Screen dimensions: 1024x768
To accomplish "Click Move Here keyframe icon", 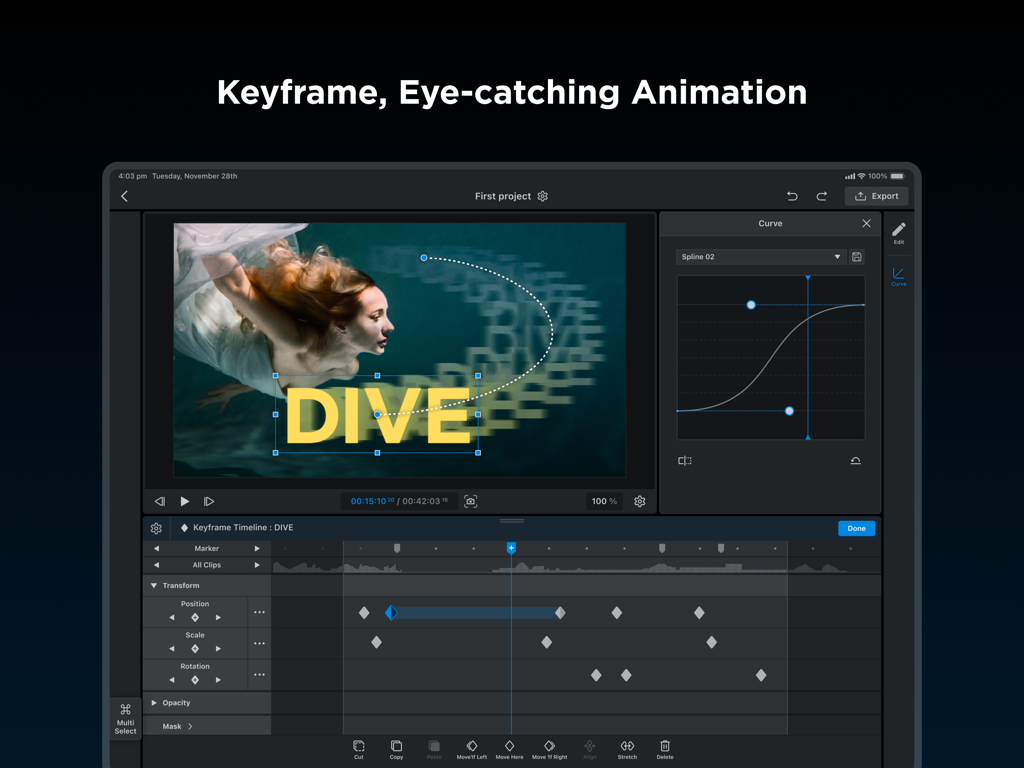I will (510, 748).
